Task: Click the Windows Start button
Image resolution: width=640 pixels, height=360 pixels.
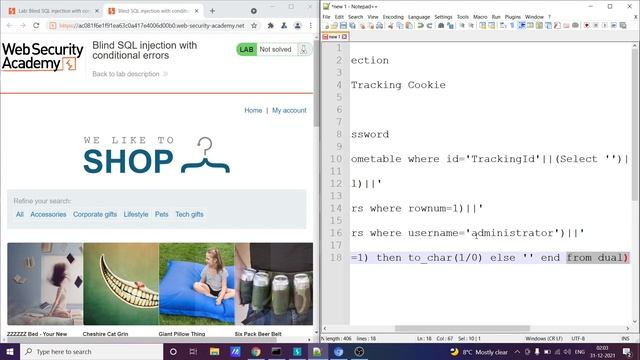Action: [x=10, y=351]
